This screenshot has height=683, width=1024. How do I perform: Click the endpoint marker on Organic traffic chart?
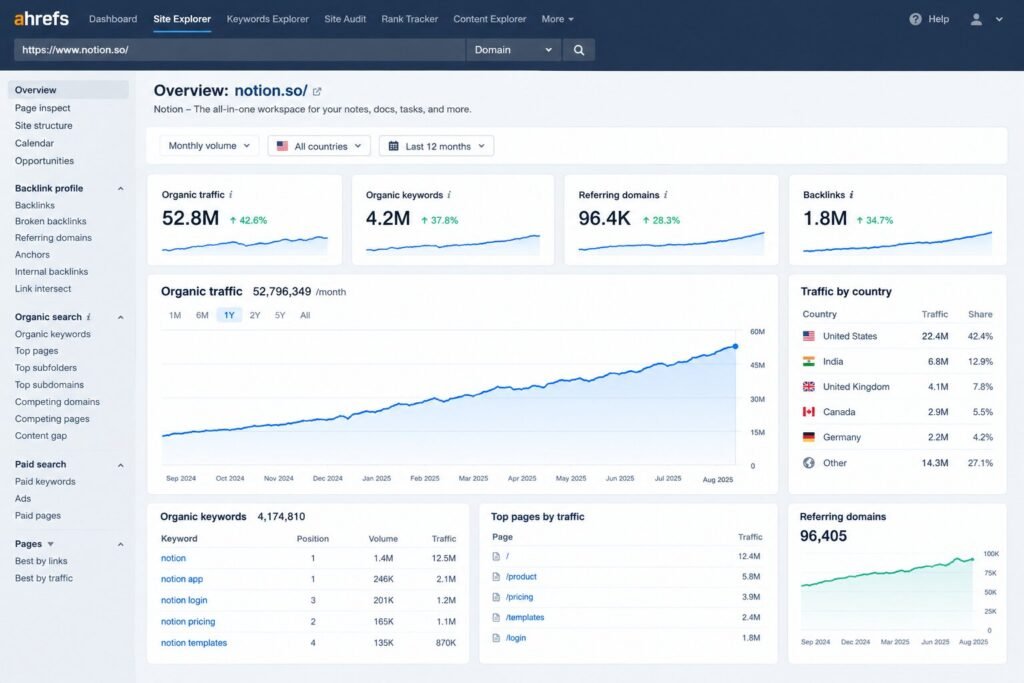point(735,347)
